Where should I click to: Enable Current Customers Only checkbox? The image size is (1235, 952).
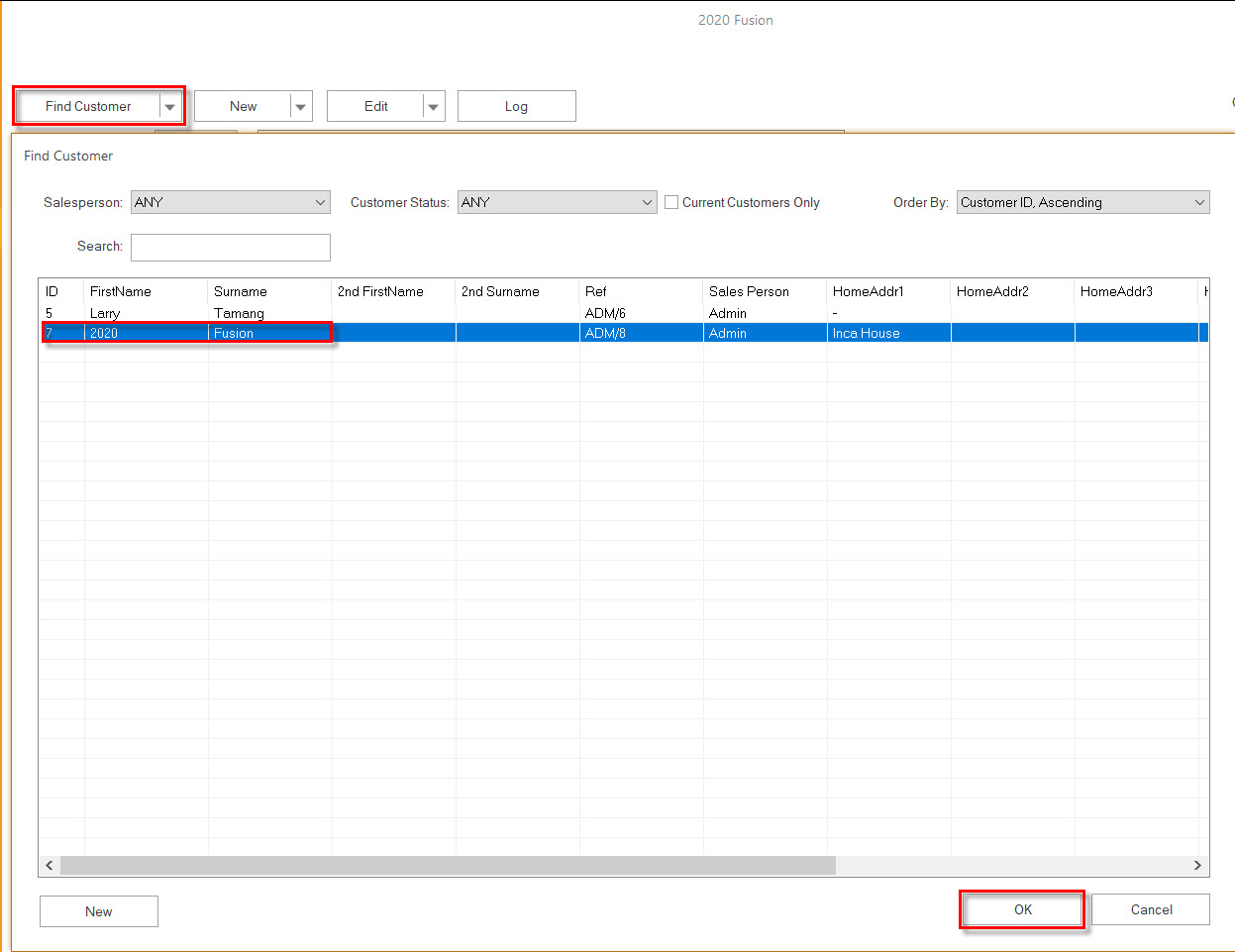(x=671, y=202)
